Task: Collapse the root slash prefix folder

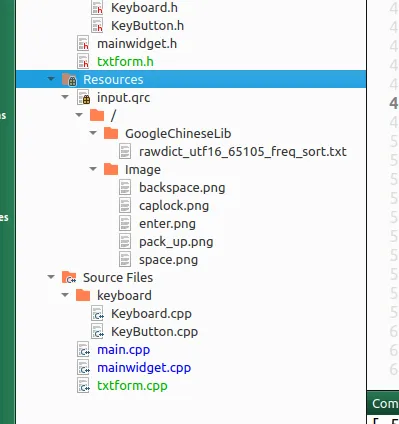Action: (x=79, y=115)
